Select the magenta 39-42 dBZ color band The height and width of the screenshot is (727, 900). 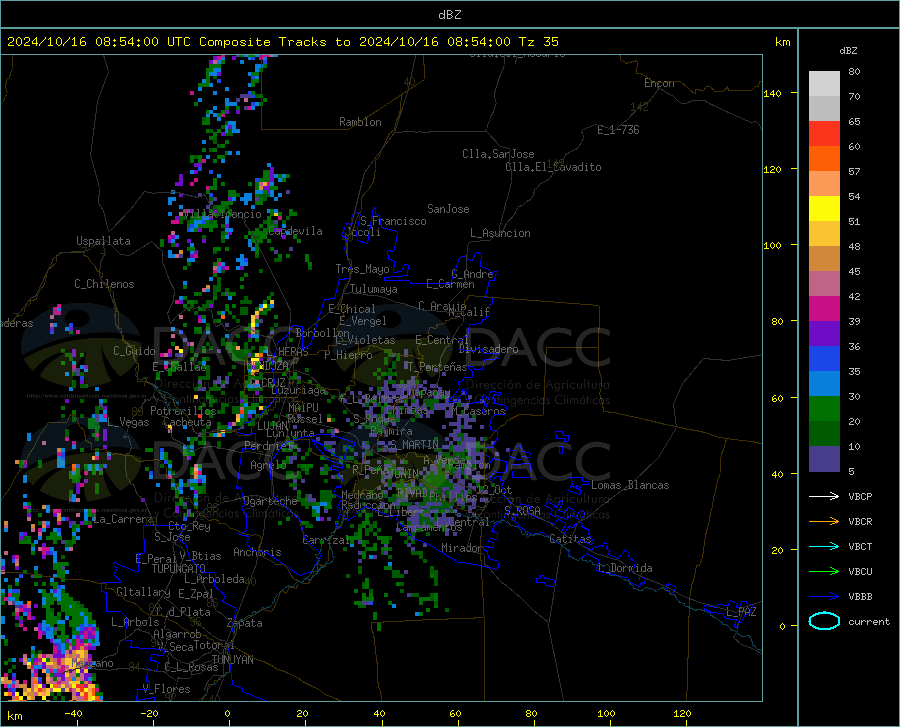point(824,309)
